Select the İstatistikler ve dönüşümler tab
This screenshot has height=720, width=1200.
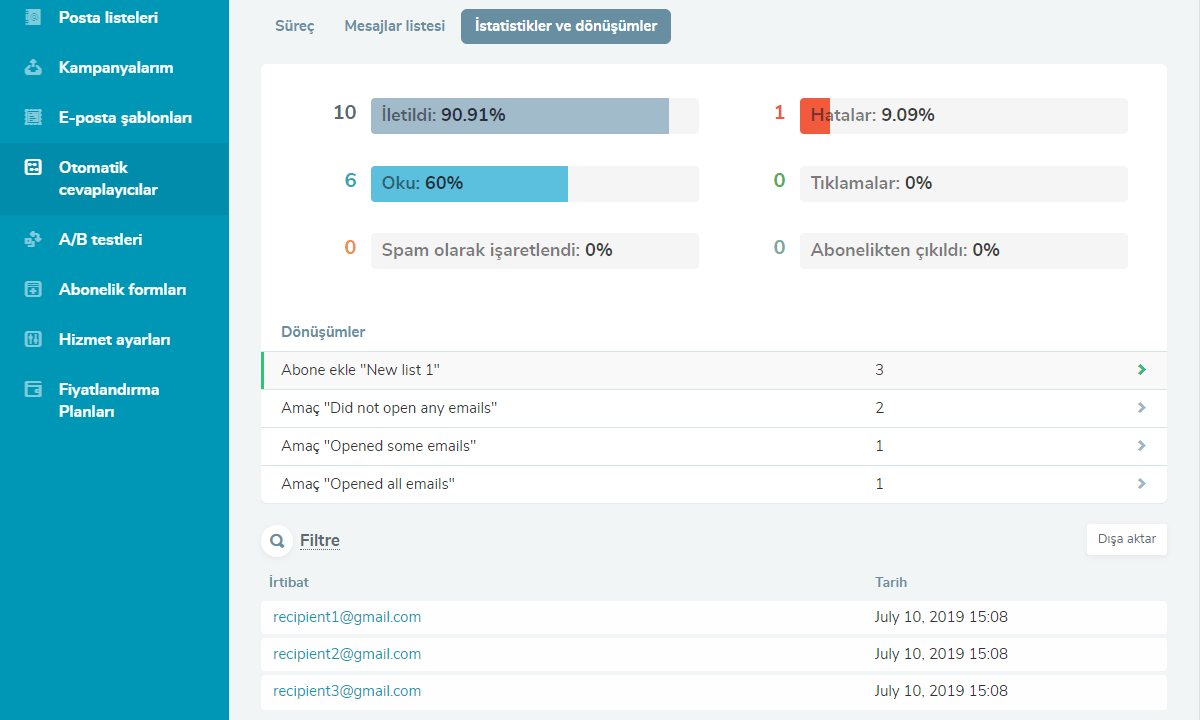(x=565, y=27)
